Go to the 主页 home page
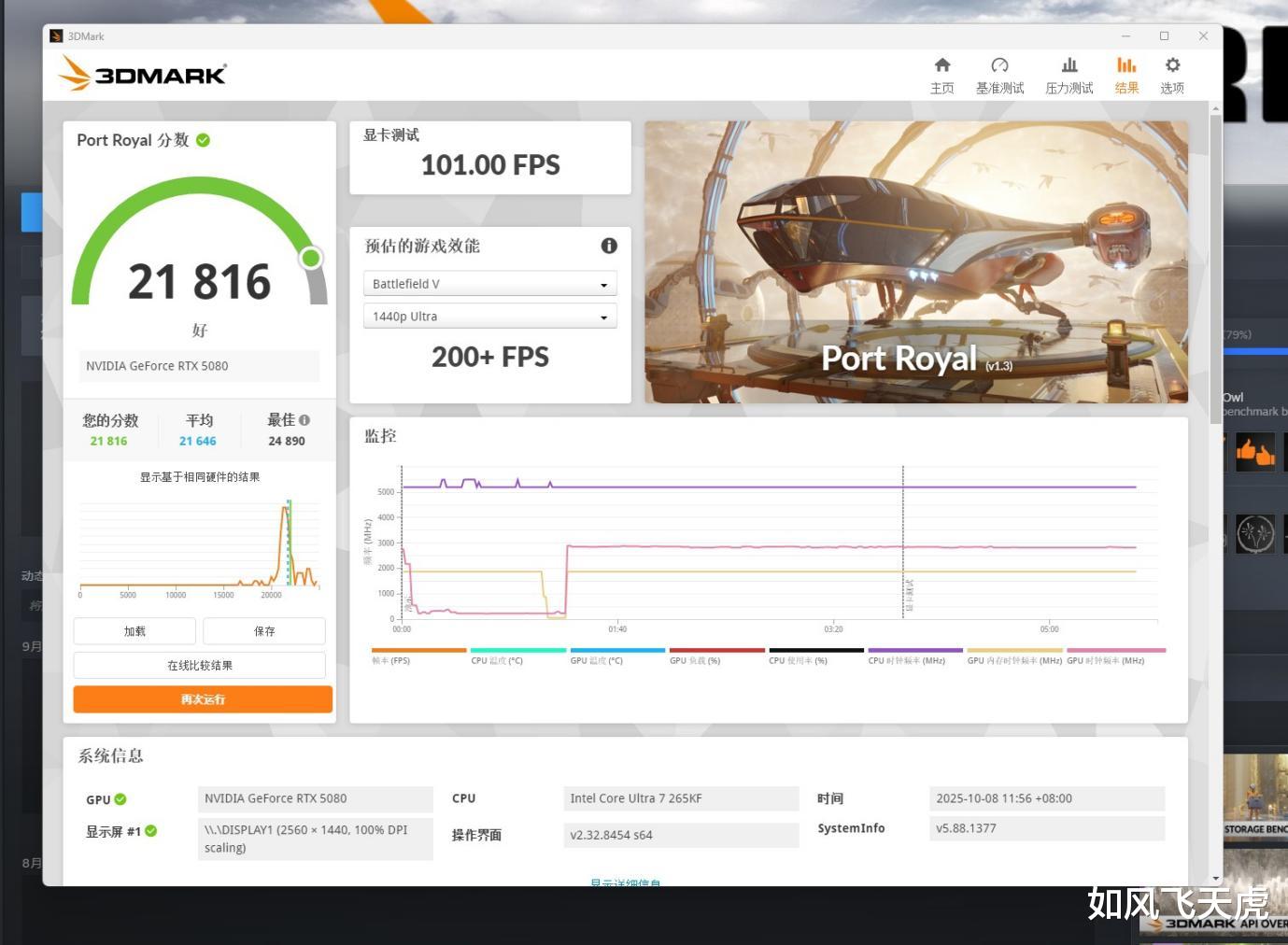Viewport: 1288px width, 945px height. point(942,76)
